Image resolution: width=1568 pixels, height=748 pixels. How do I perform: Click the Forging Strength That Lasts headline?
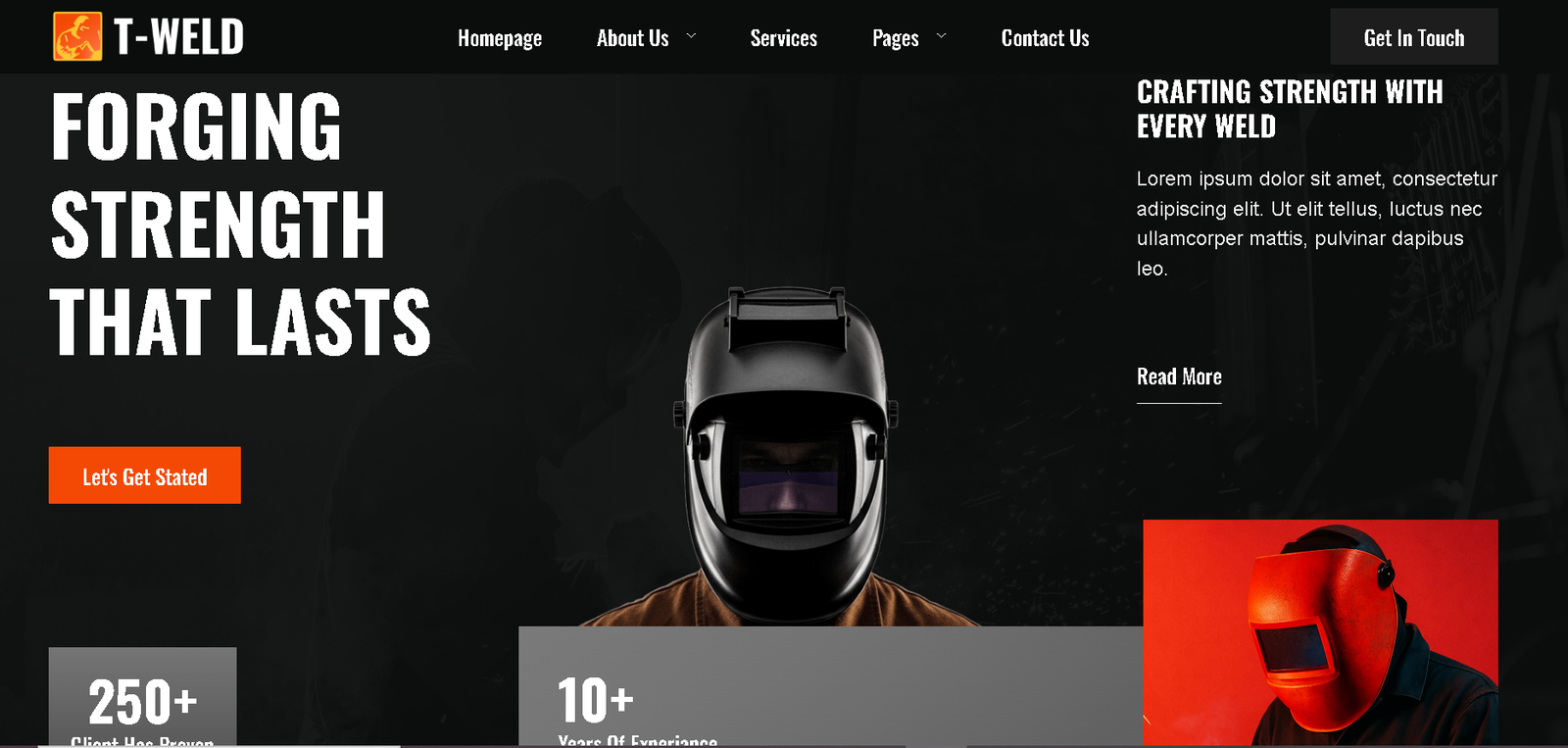coord(239,224)
